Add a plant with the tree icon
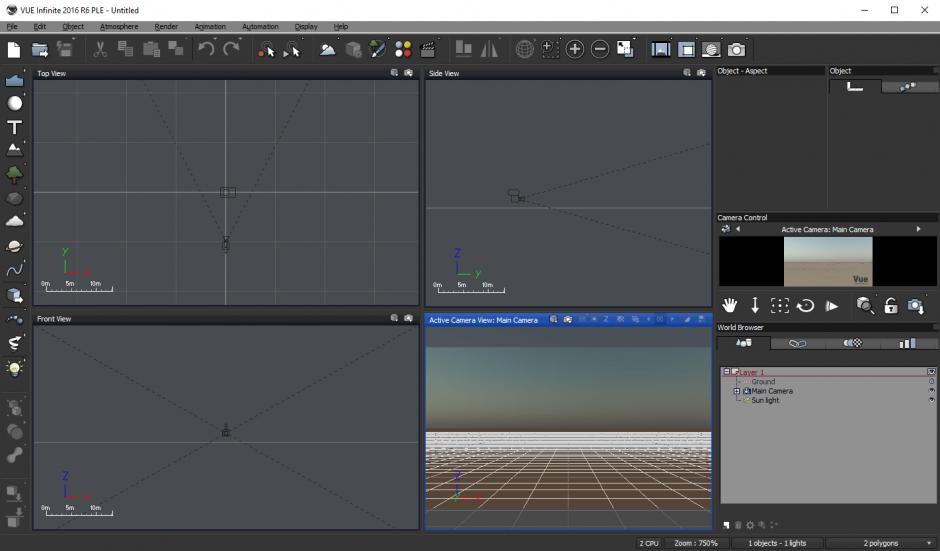 tap(14, 174)
